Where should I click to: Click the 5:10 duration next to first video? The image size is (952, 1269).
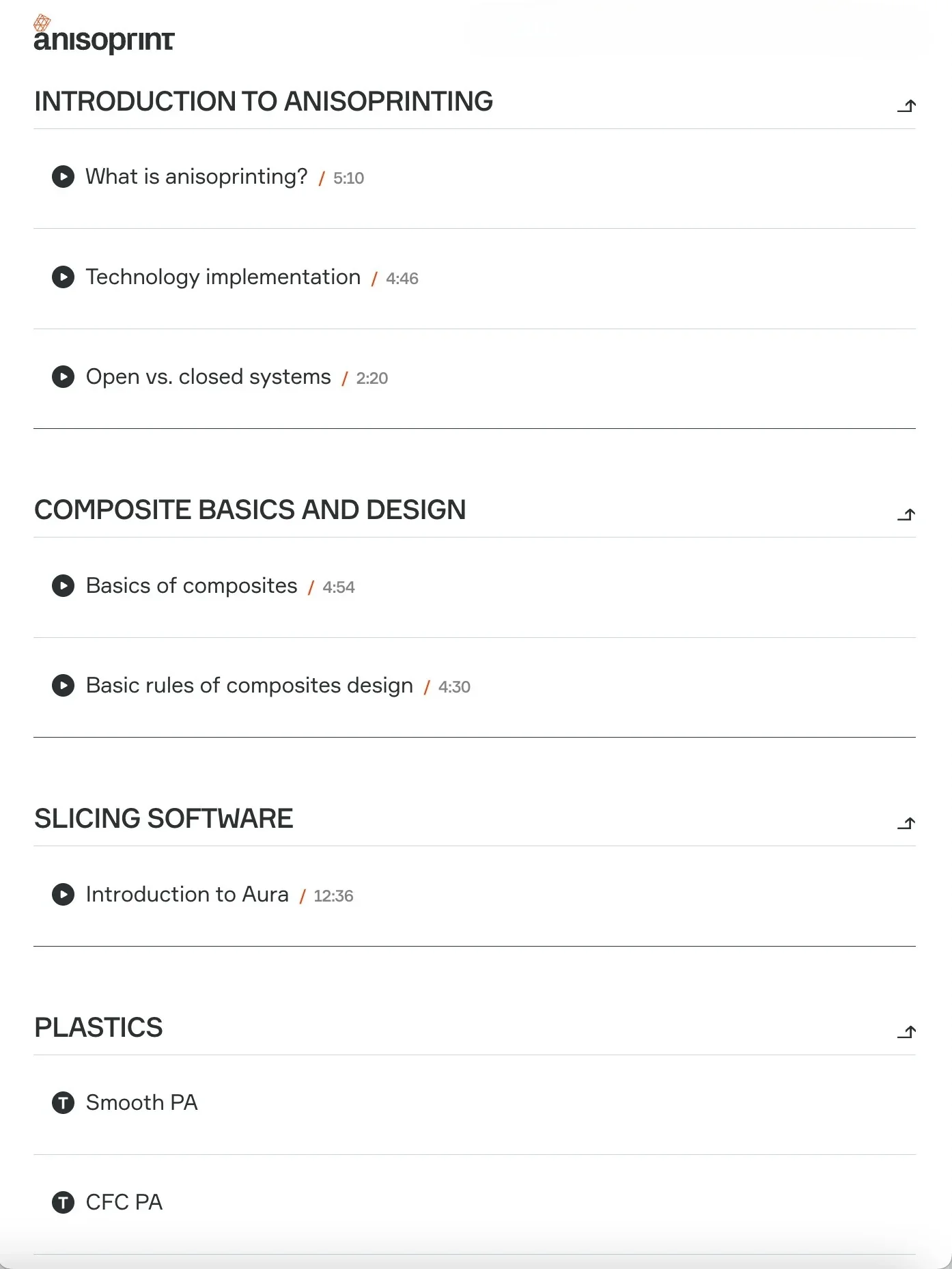tap(348, 178)
